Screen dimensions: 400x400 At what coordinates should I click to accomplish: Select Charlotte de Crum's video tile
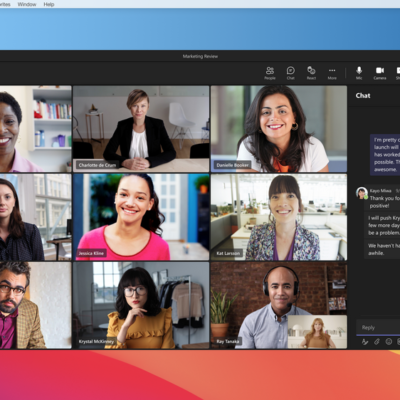[x=141, y=129]
